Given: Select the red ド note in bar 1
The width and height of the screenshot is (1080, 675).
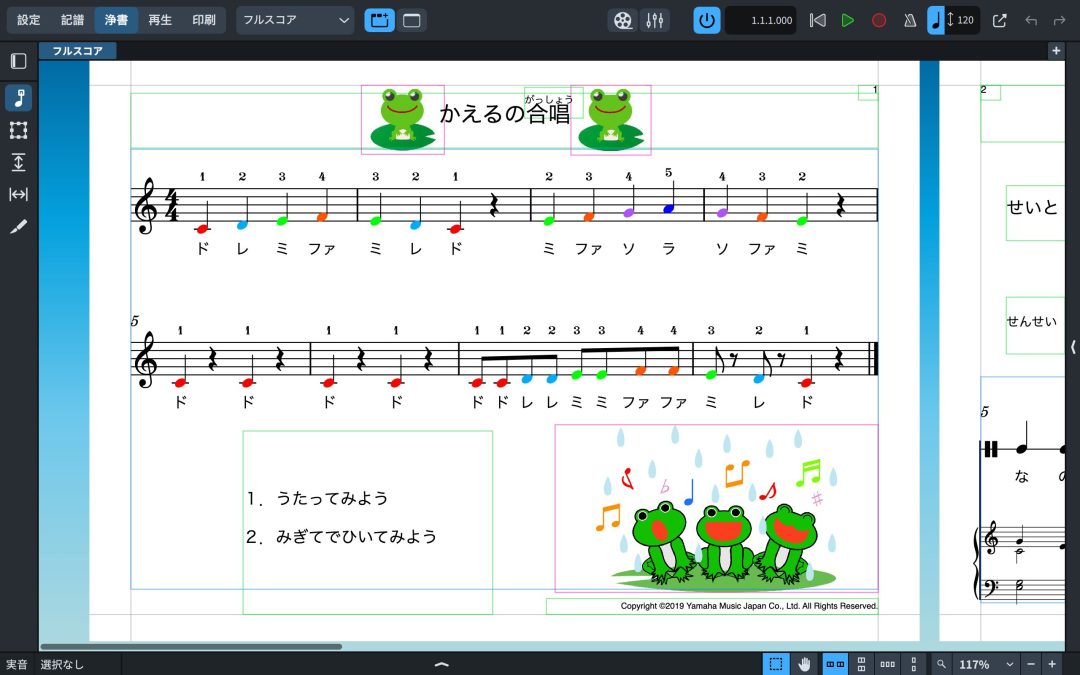Looking at the screenshot, I should click(202, 228).
